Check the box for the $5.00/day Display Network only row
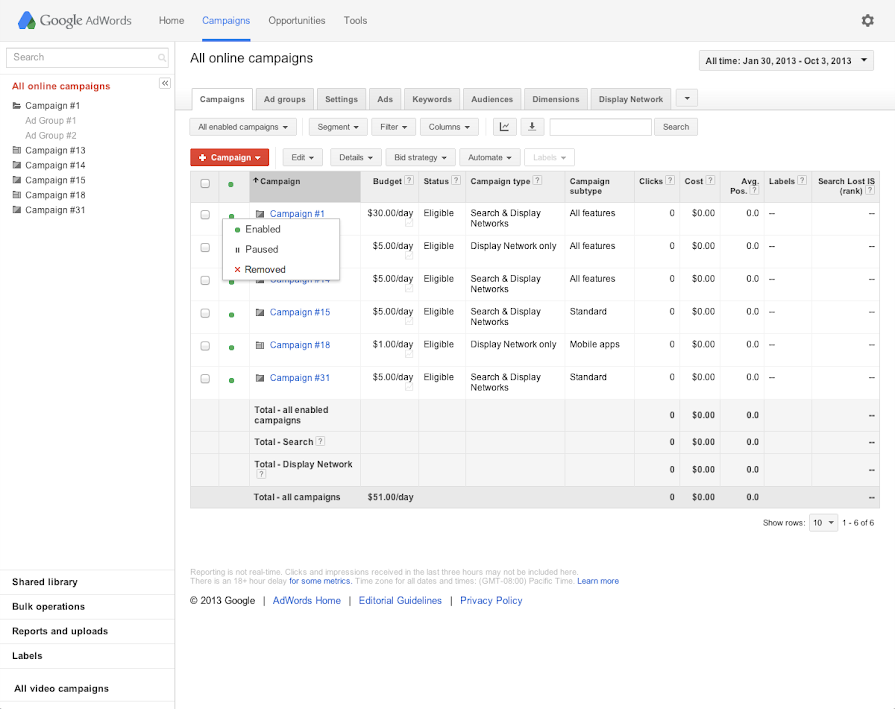This screenshot has width=895, height=709. [205, 247]
